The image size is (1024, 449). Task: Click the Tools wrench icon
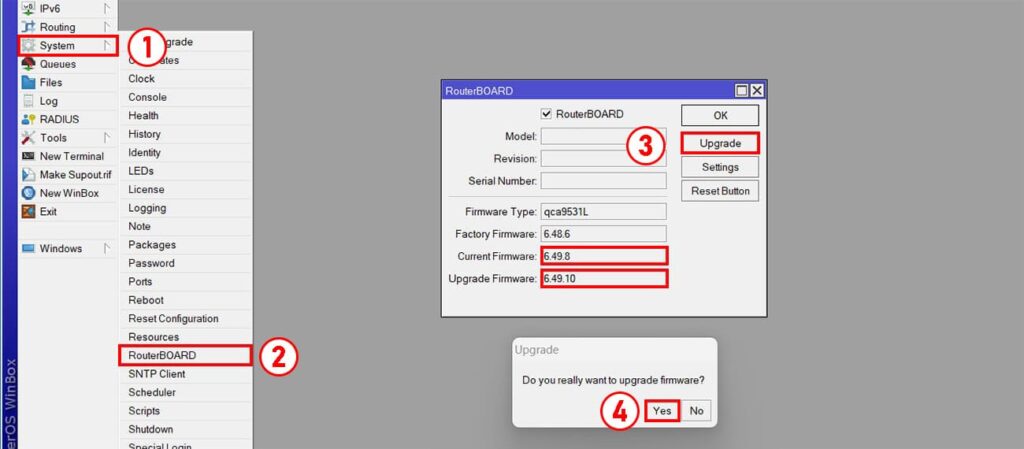(x=28, y=138)
